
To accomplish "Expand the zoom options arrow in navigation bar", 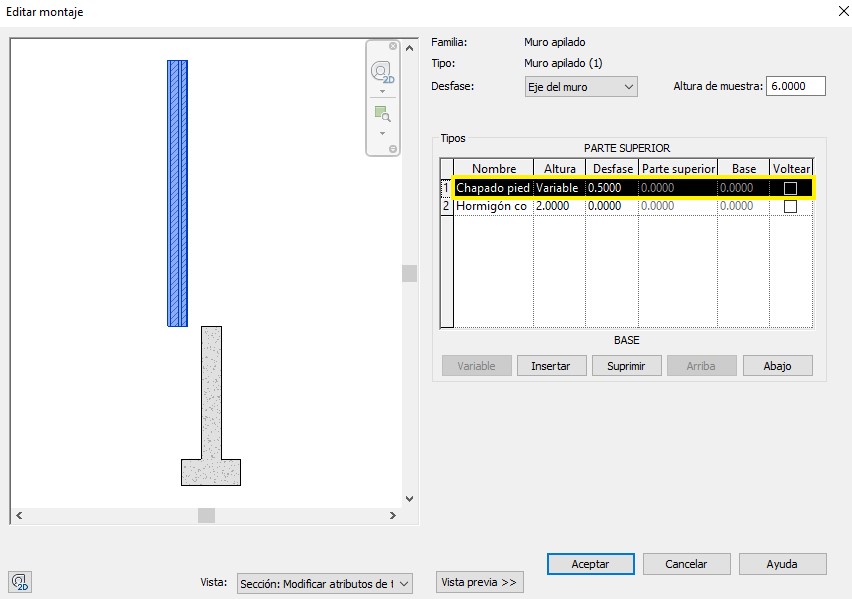I will coord(382,132).
